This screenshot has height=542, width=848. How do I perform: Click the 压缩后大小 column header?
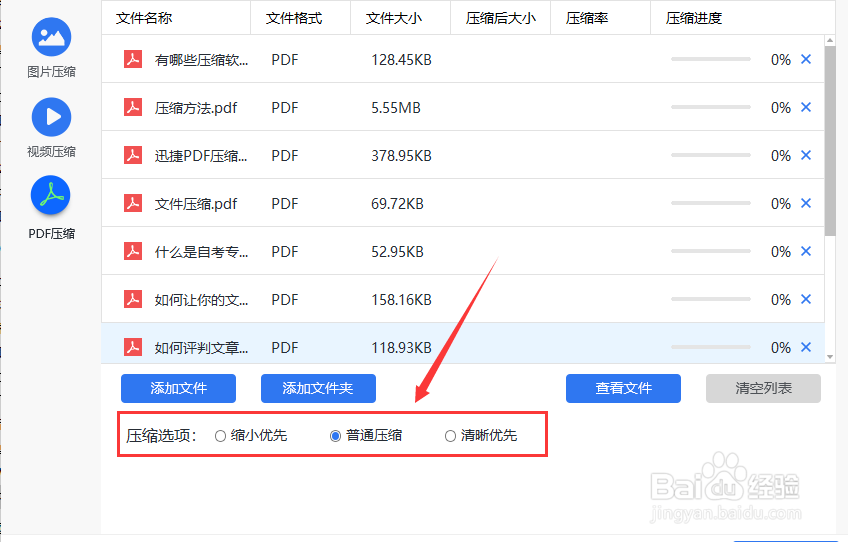[501, 18]
